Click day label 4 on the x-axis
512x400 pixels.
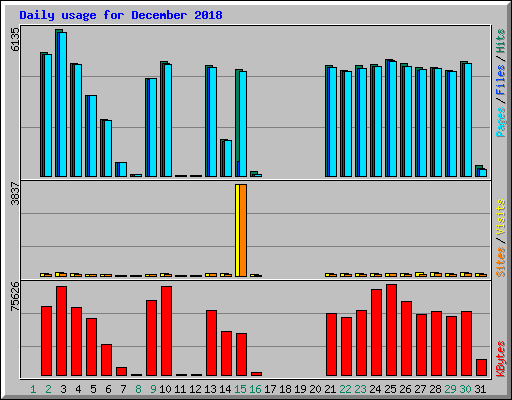[78, 389]
